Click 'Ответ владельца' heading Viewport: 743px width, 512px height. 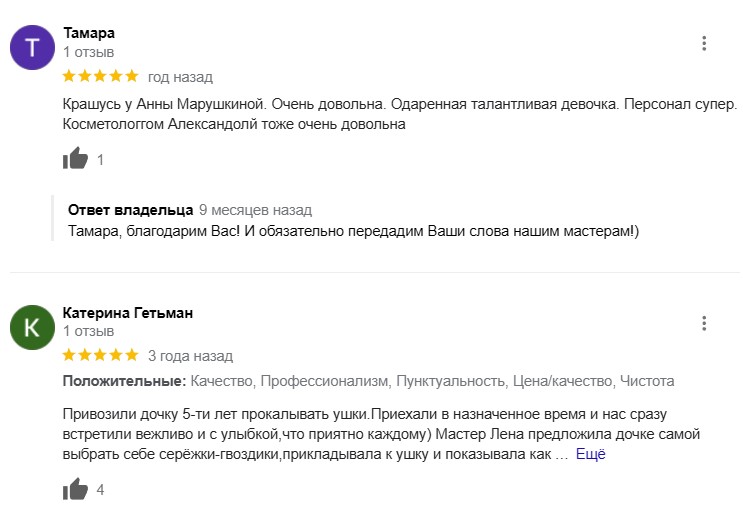point(130,210)
